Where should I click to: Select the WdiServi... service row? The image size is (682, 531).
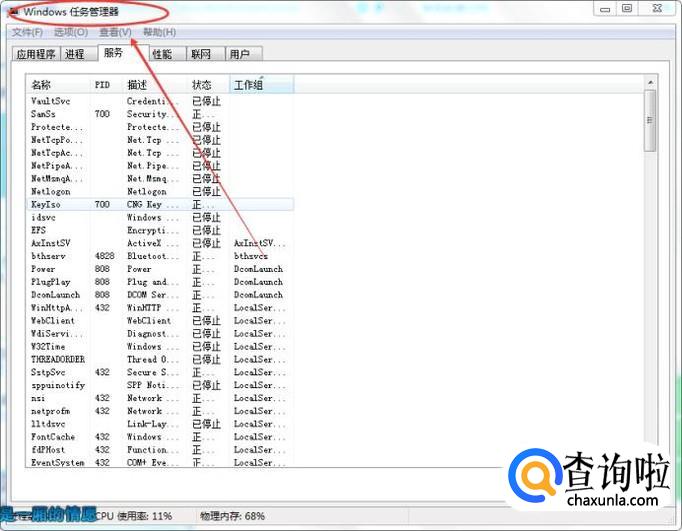(x=160, y=334)
